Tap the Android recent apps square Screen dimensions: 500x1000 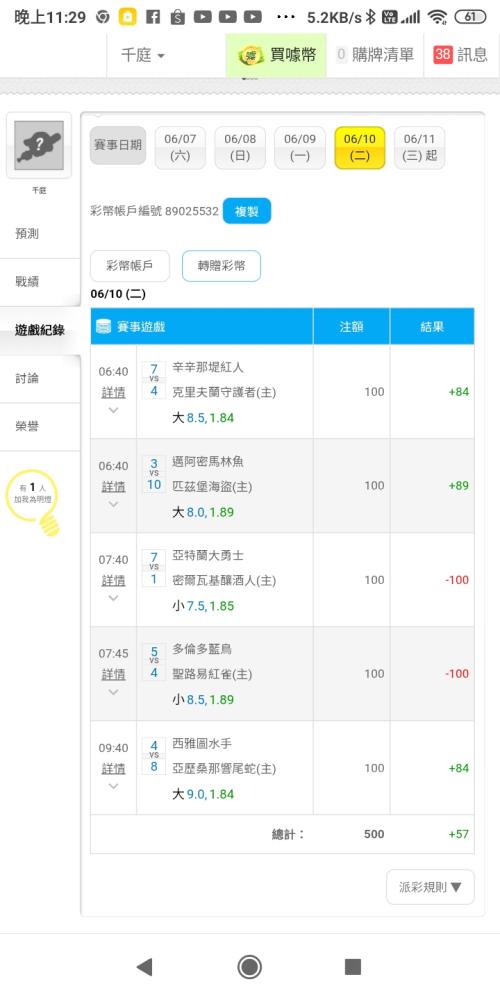353,967
